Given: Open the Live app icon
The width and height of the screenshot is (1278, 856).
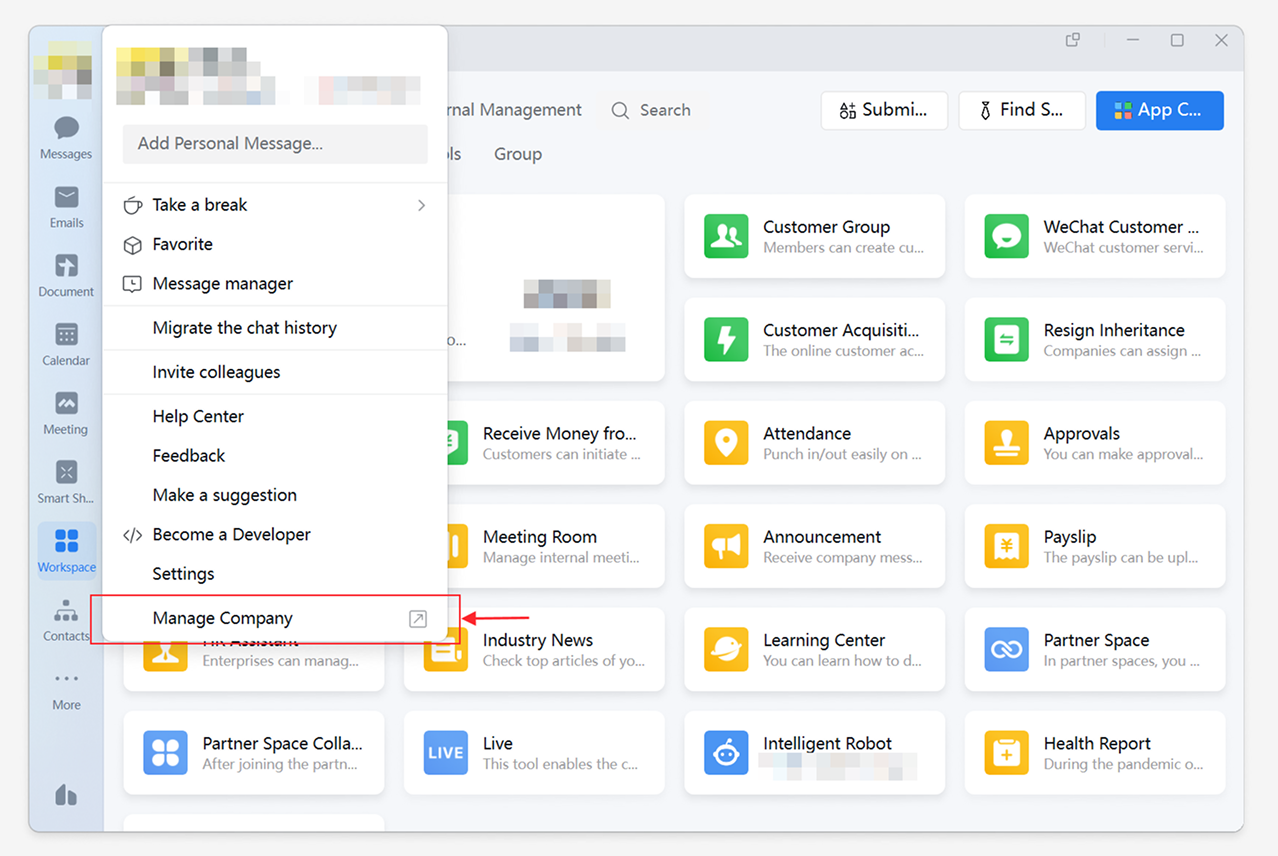Looking at the screenshot, I should pyautogui.click(x=446, y=752).
